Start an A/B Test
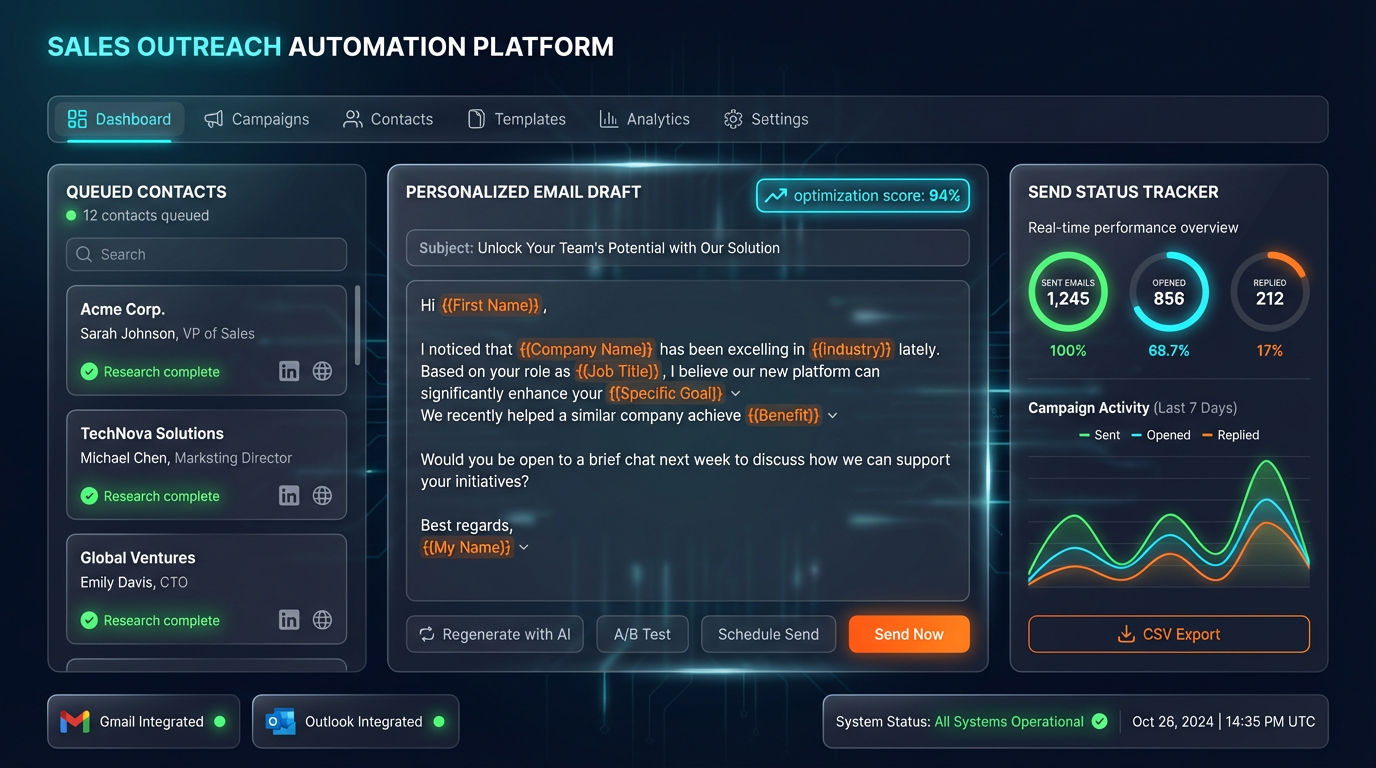Viewport: 1376px width, 768px height. coord(642,633)
